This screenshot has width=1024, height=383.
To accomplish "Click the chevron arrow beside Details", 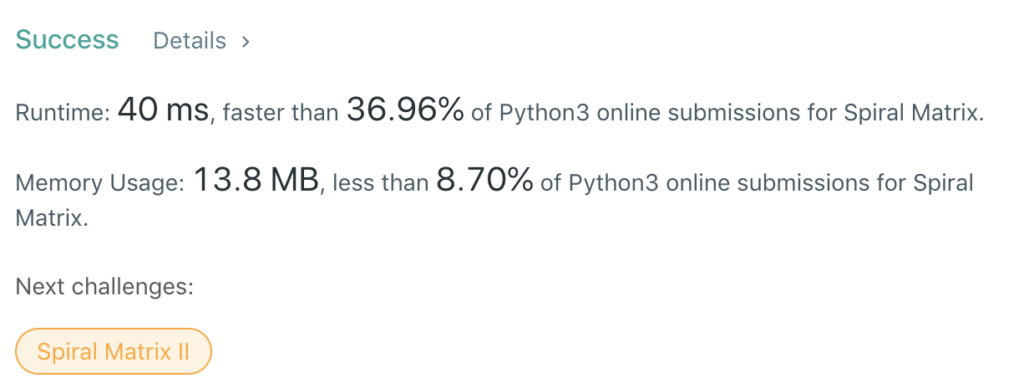I will click(x=246, y=41).
